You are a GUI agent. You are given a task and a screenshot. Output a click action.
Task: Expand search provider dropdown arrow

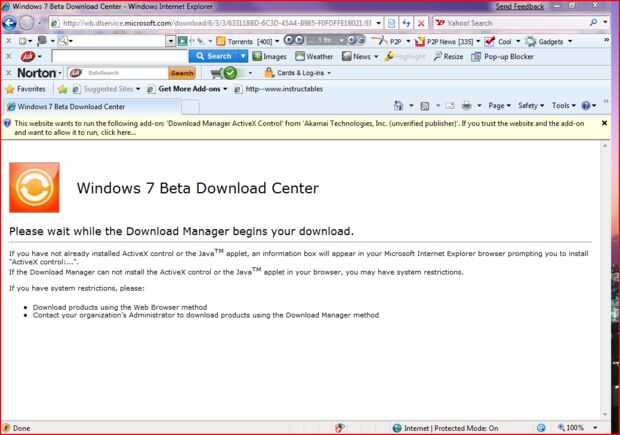[x=605, y=23]
